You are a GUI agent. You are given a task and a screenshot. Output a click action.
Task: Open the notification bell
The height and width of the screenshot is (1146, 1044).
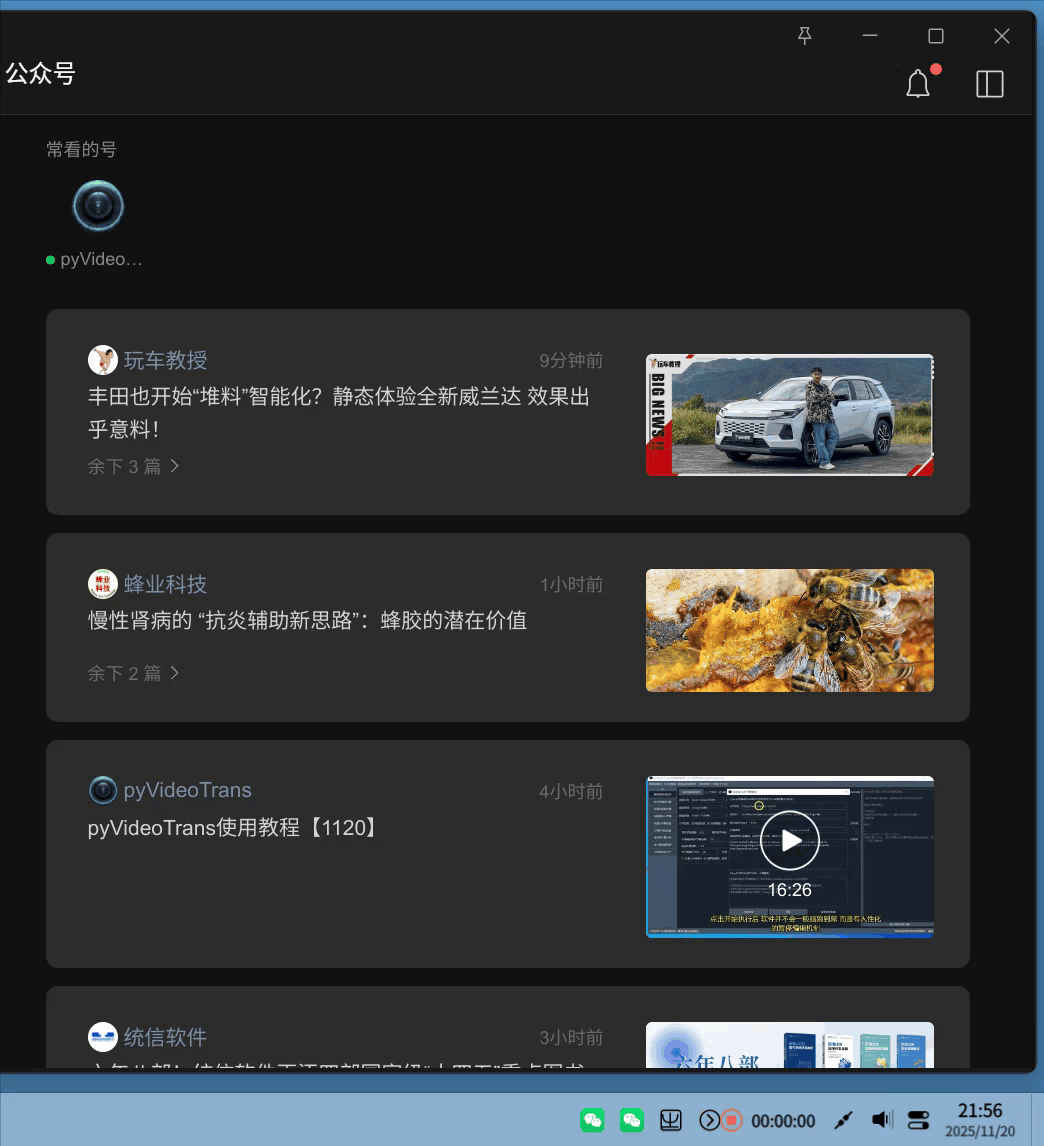pyautogui.click(x=918, y=83)
